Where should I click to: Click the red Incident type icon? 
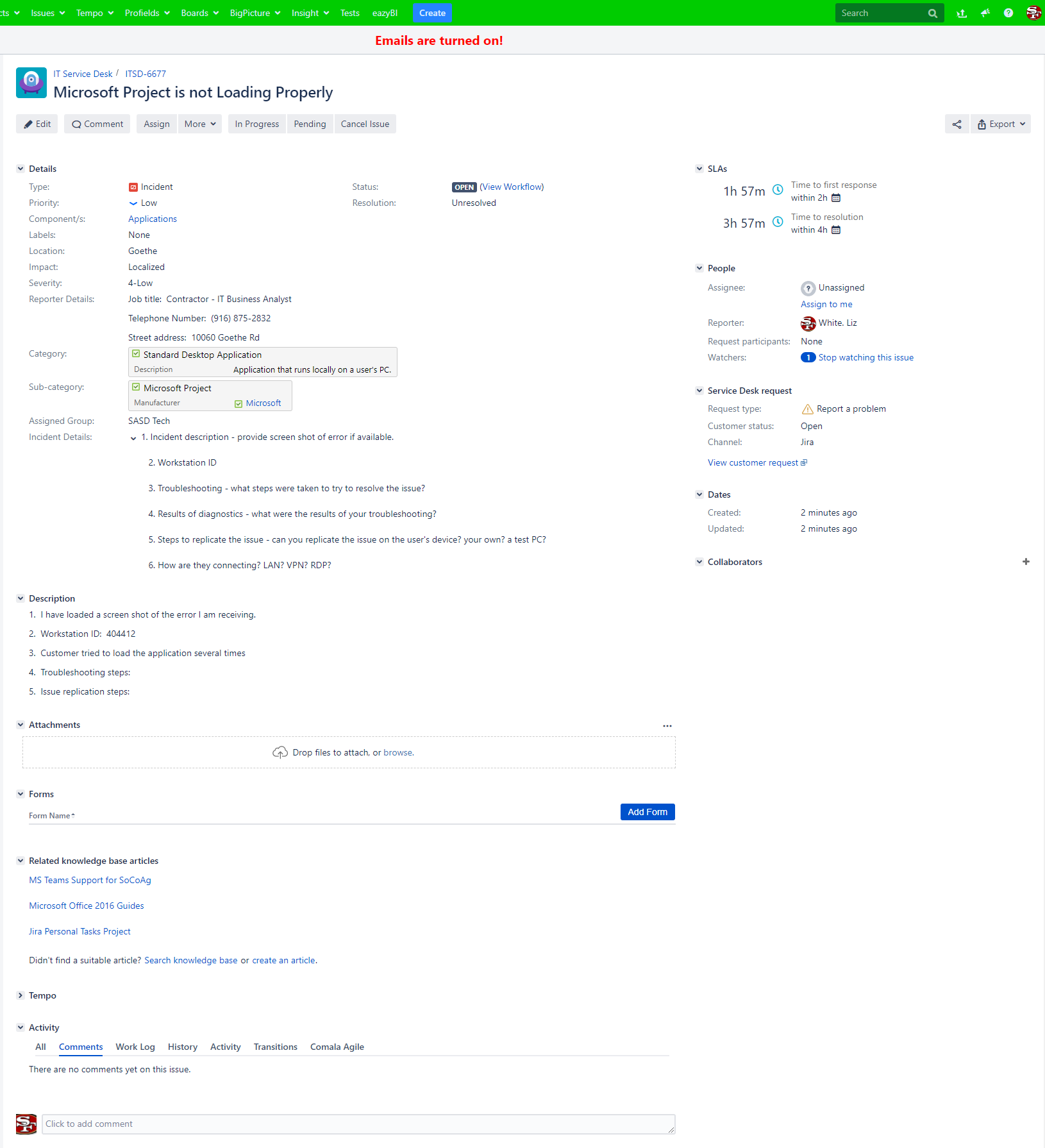coord(133,187)
